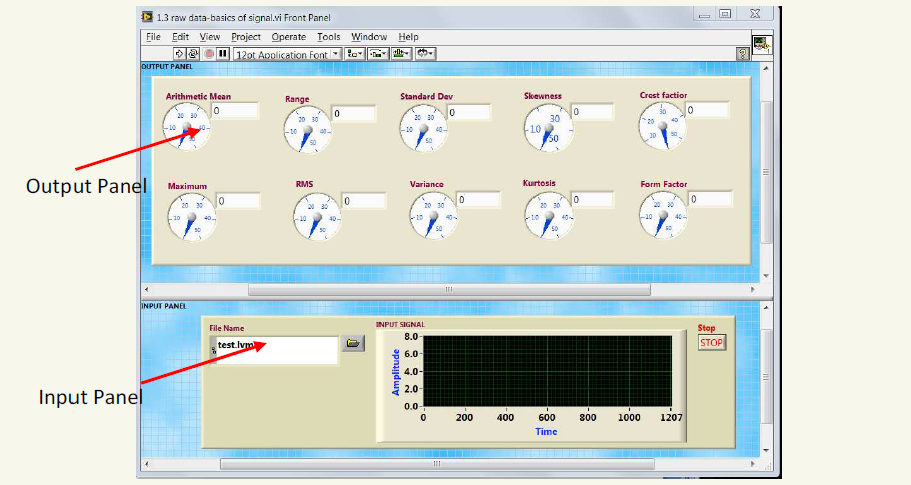This screenshot has width=911, height=485.
Task: Open the Operate menu
Action: pos(289,37)
